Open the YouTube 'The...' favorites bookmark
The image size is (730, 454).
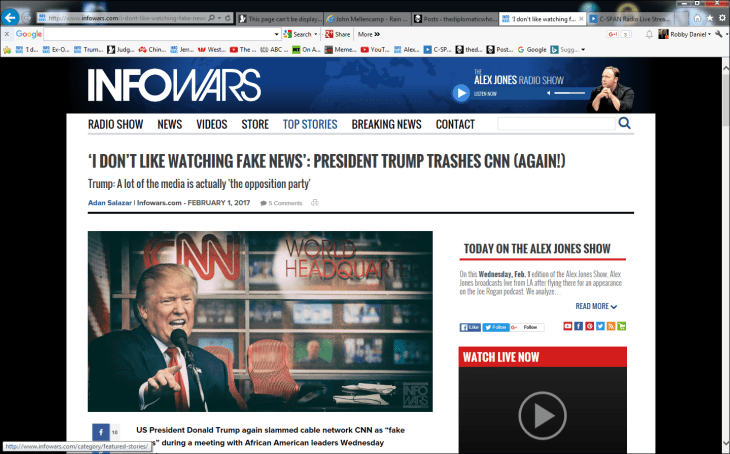[x=243, y=49]
